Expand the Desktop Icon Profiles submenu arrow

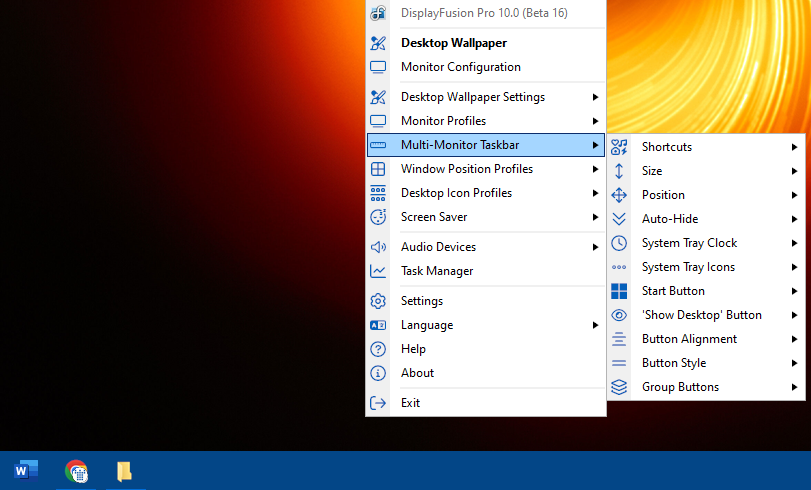(x=595, y=193)
